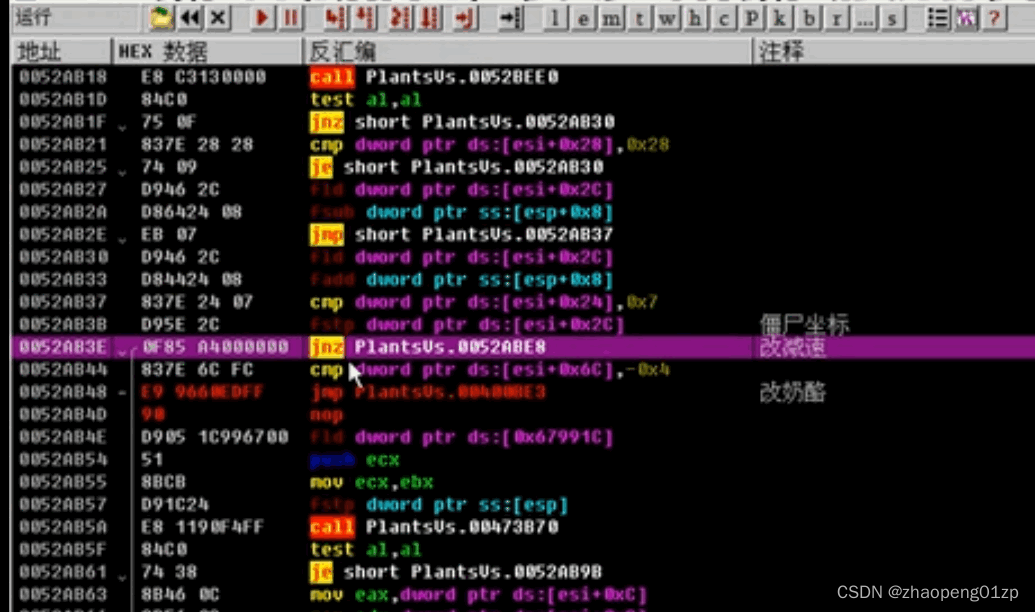The width and height of the screenshot is (1035, 612).
Task: Select cmp dword ptr ds:[esi+0x28],0x28 line
Action: click(489, 144)
